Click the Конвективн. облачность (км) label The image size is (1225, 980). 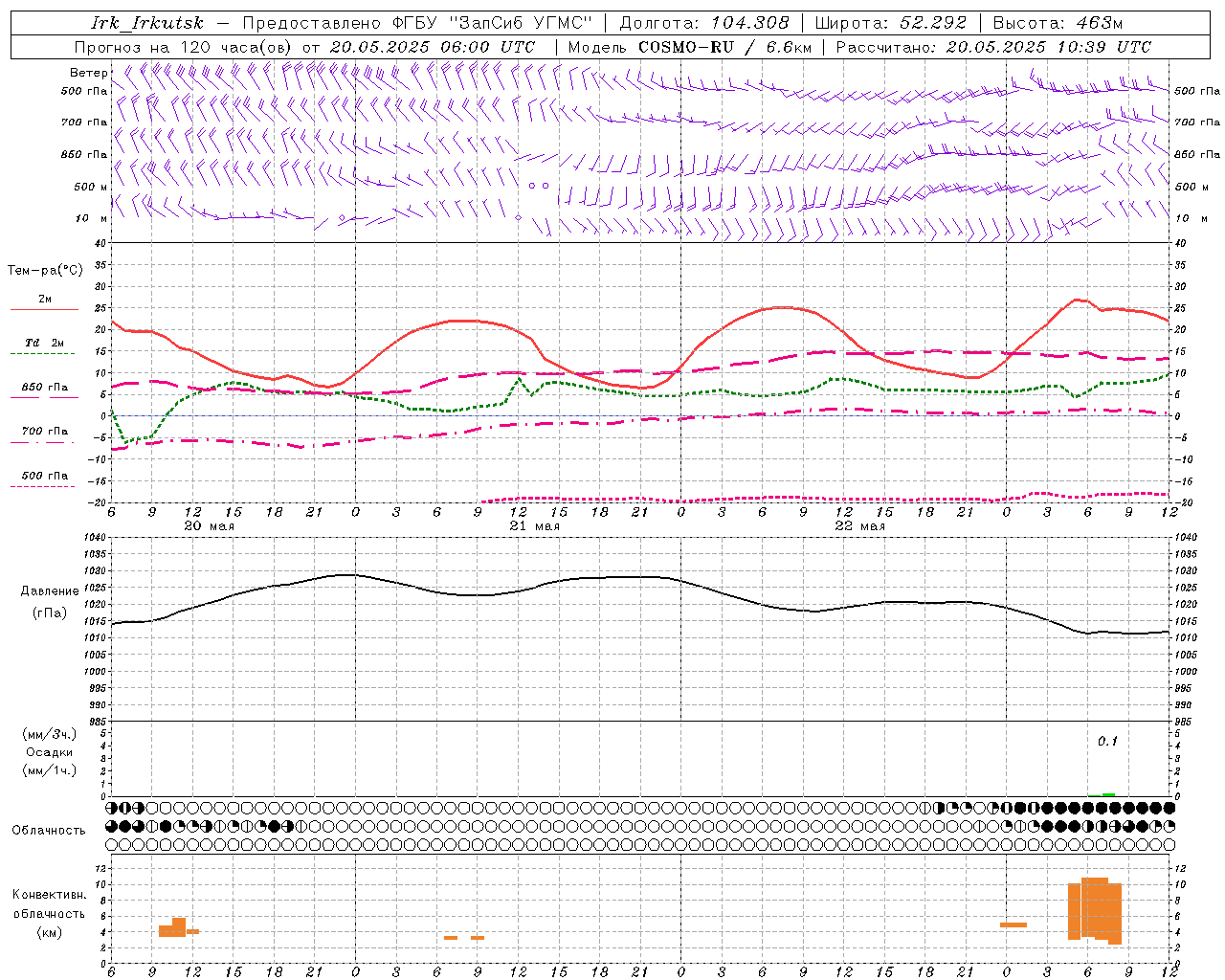[49, 914]
